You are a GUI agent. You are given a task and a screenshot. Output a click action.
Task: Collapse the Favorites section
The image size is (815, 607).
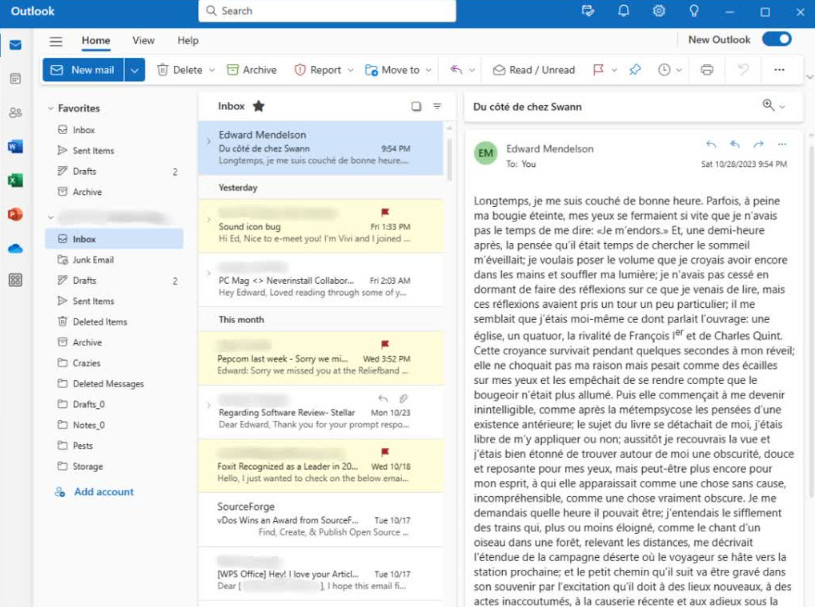point(50,109)
